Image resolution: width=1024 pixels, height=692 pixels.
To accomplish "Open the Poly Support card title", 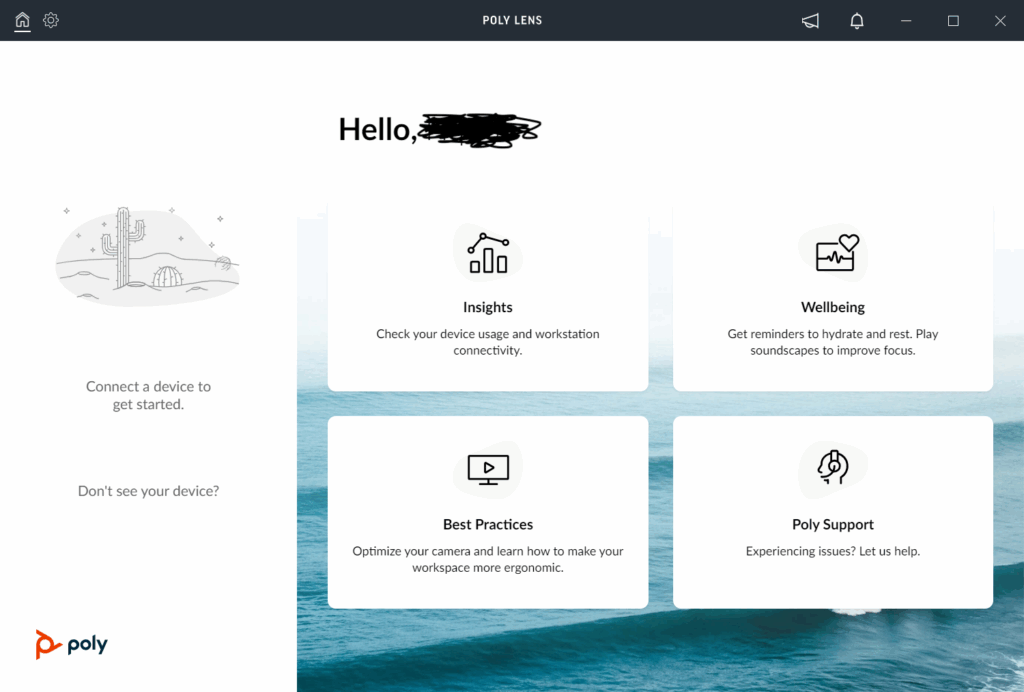I will point(833,524).
